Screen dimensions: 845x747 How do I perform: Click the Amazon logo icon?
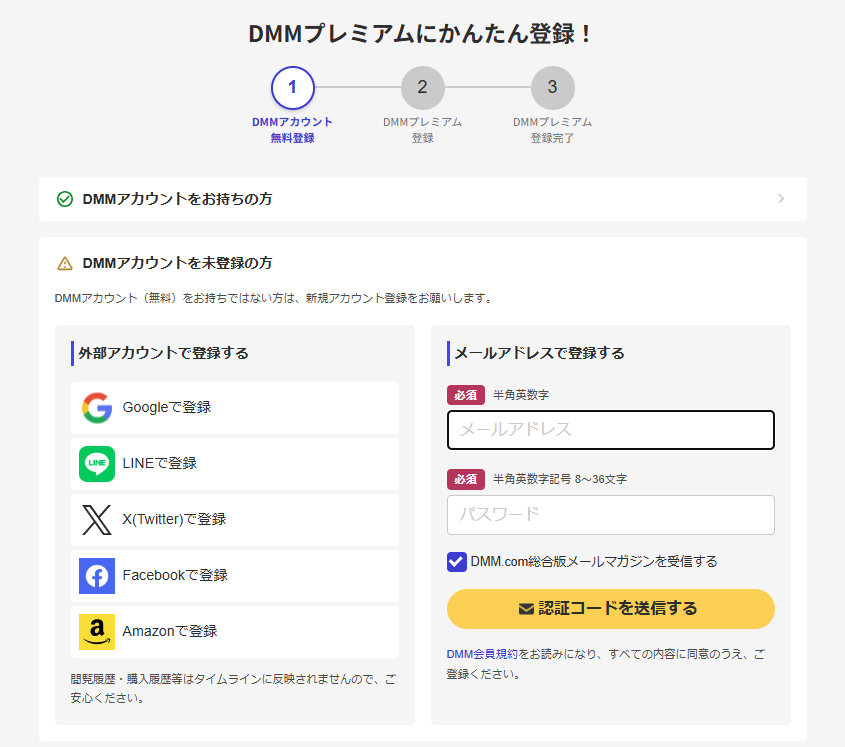[97, 632]
